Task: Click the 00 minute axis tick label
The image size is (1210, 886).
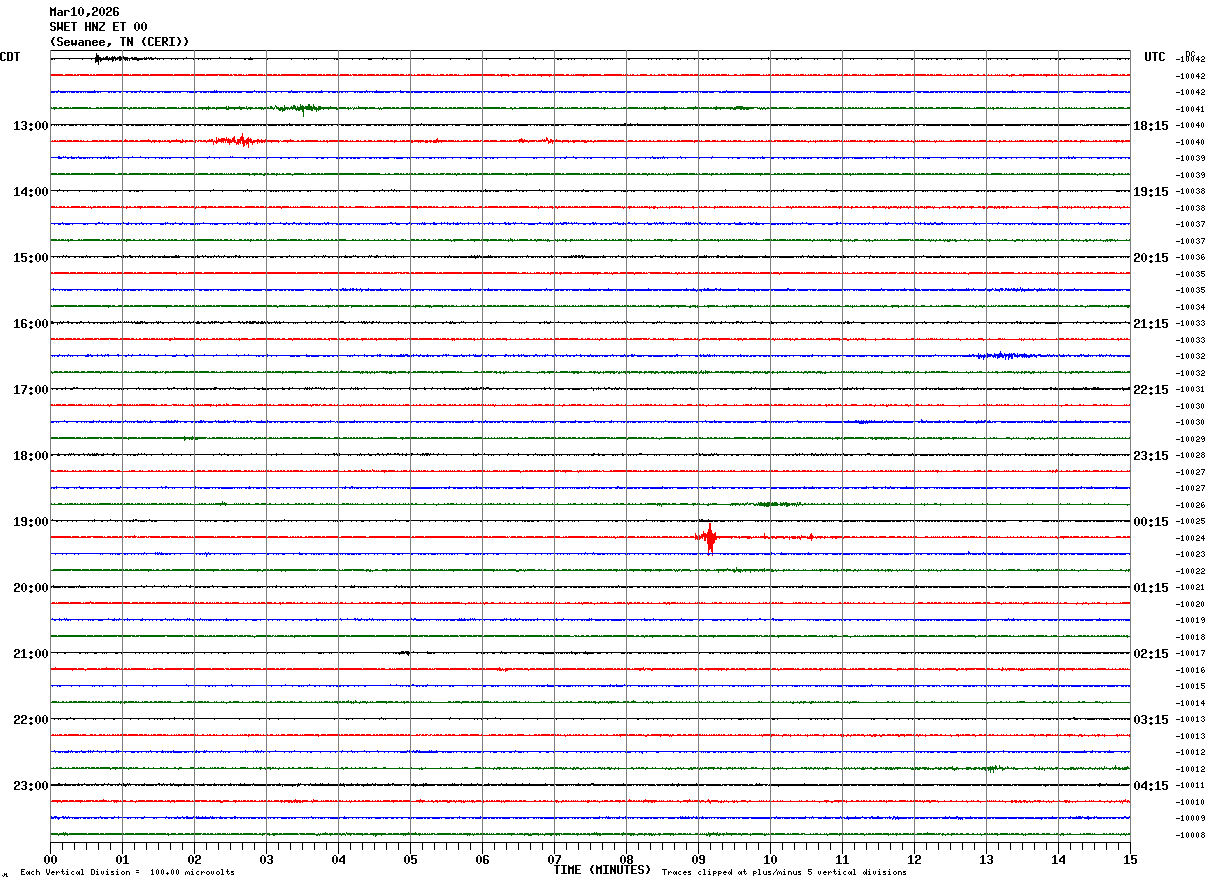Action: point(51,859)
